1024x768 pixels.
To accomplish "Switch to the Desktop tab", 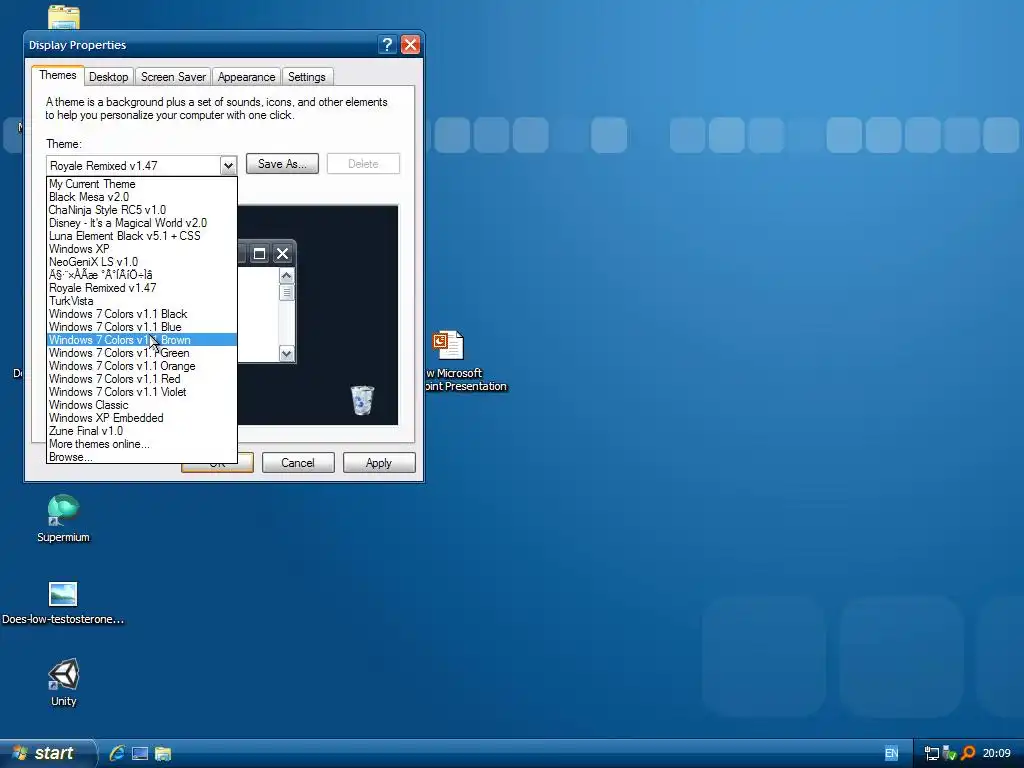I will click(108, 76).
